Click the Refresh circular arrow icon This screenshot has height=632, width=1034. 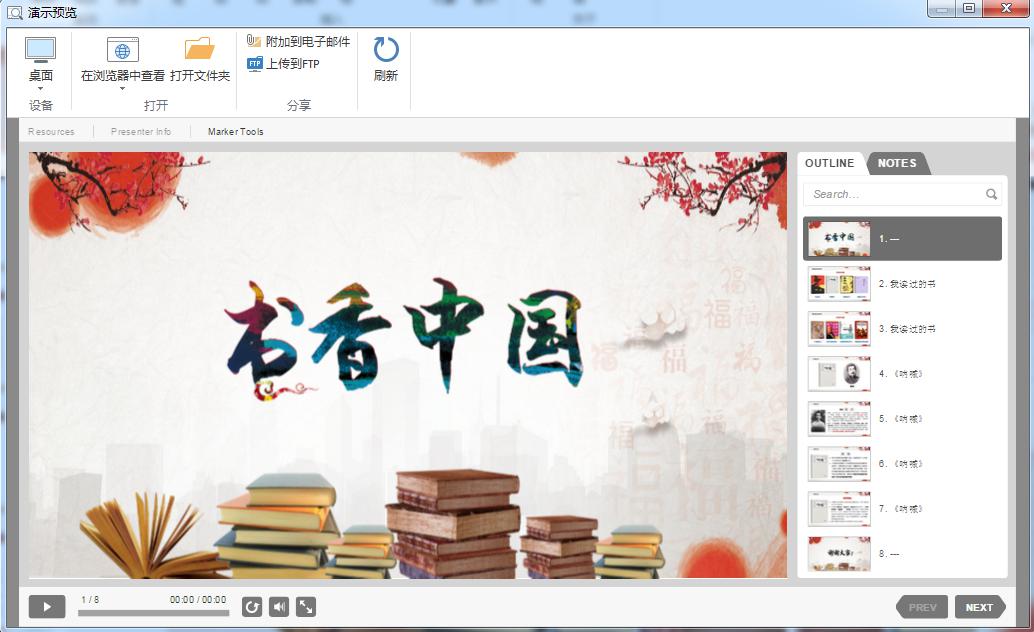[386, 50]
